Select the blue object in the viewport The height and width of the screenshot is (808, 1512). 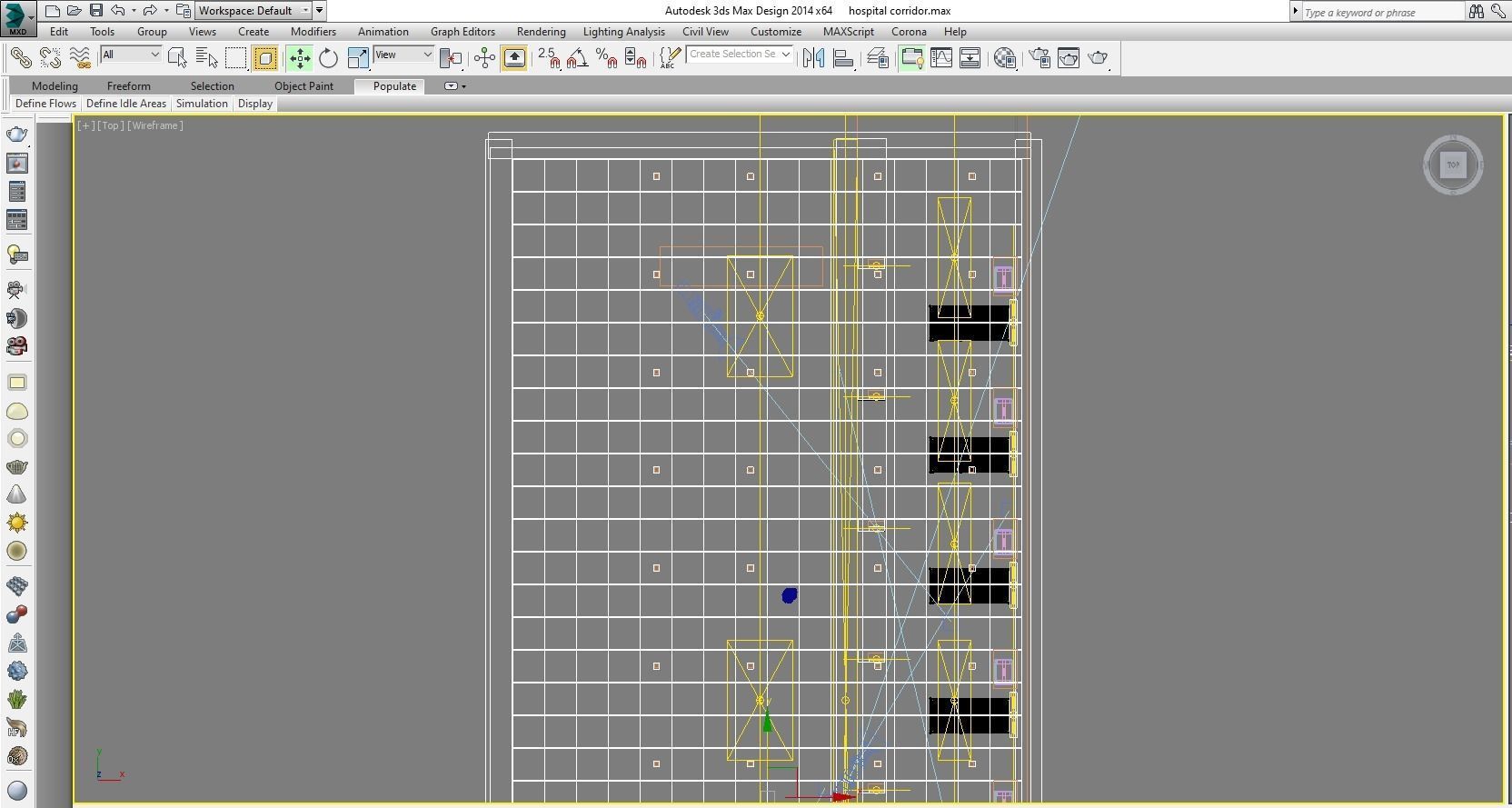click(x=790, y=595)
